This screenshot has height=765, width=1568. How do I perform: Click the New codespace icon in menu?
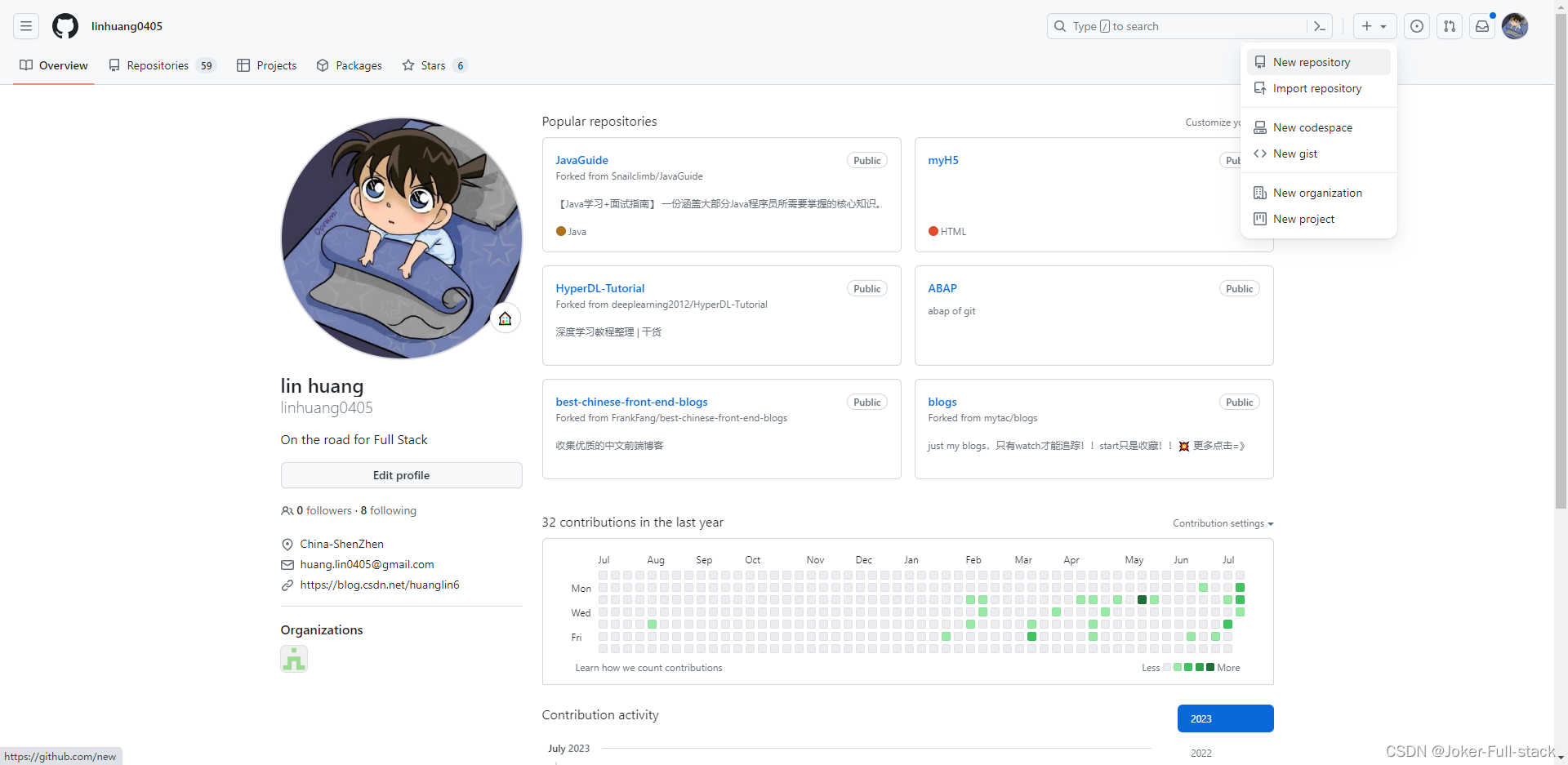1260,127
